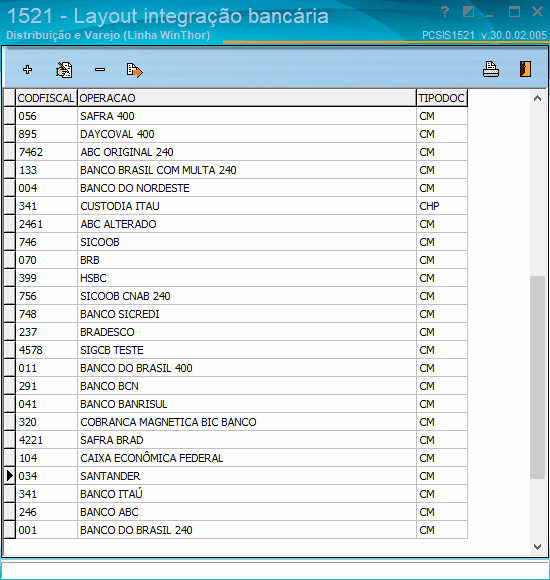Screen dimensions: 550x580
Task: Click the export layout arrow icon
Action: coord(134,70)
